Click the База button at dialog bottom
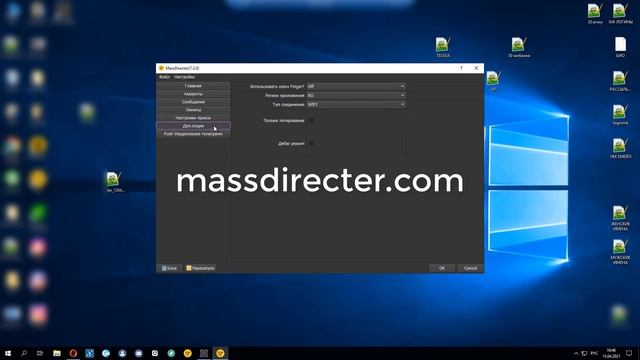 pos(169,268)
